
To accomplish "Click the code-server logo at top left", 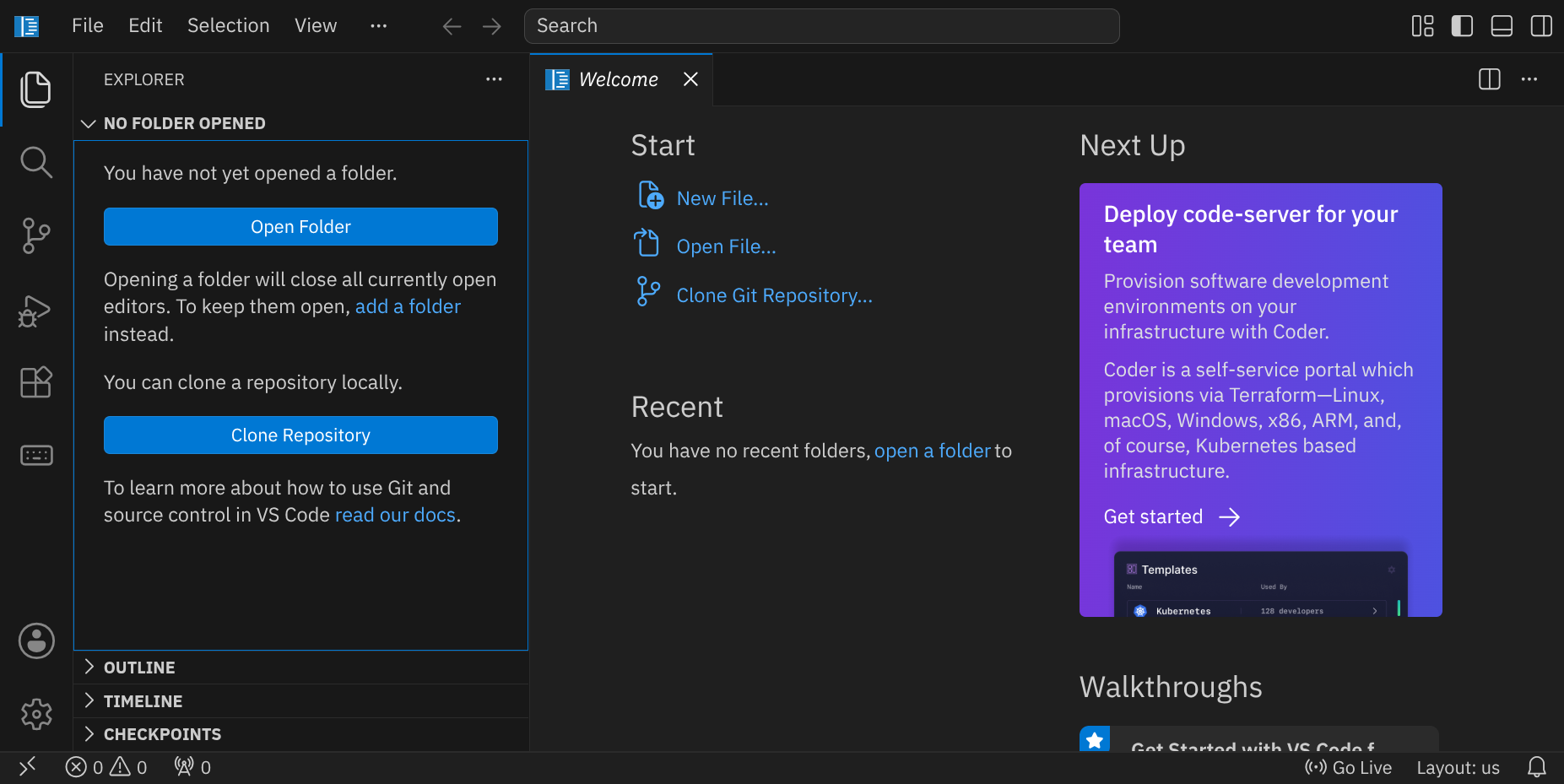I will click(27, 26).
